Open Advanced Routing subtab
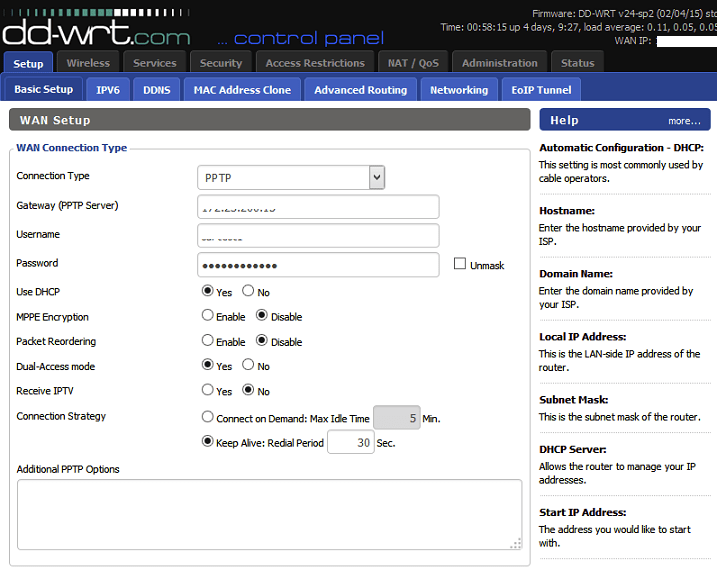This screenshot has width=717, height=570. coord(360,89)
